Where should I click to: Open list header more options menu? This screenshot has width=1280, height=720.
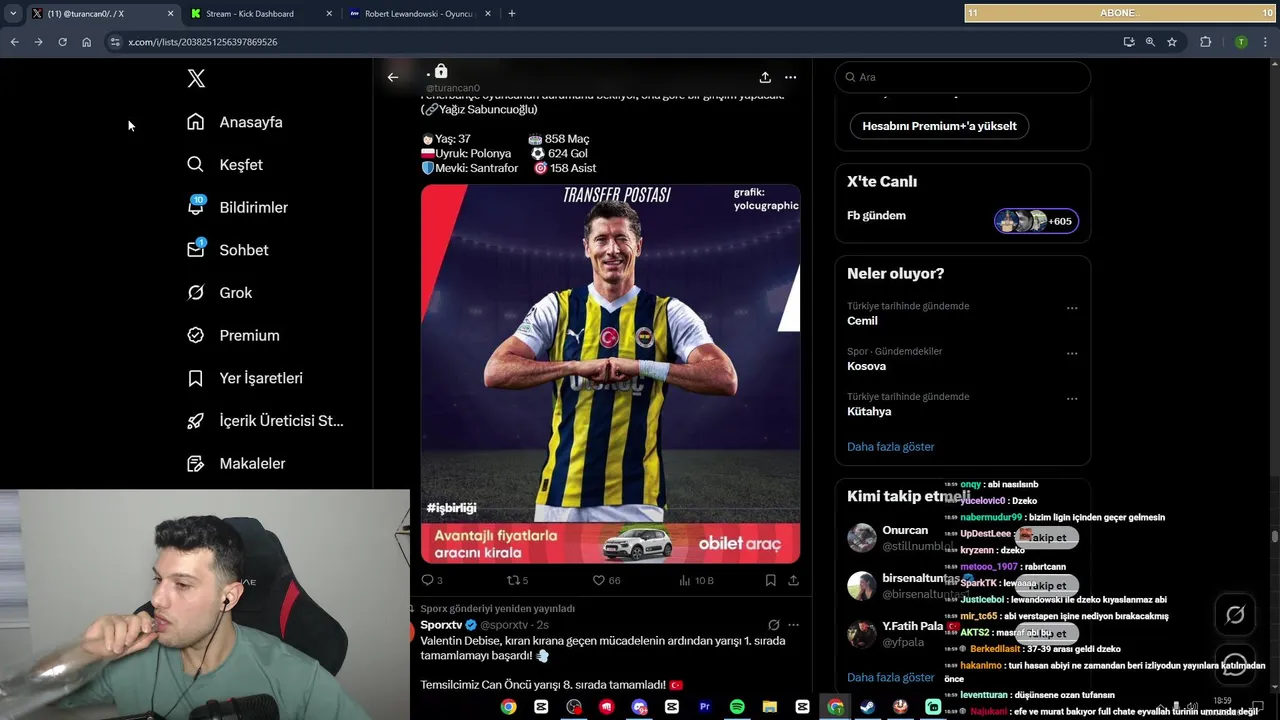[x=790, y=77]
